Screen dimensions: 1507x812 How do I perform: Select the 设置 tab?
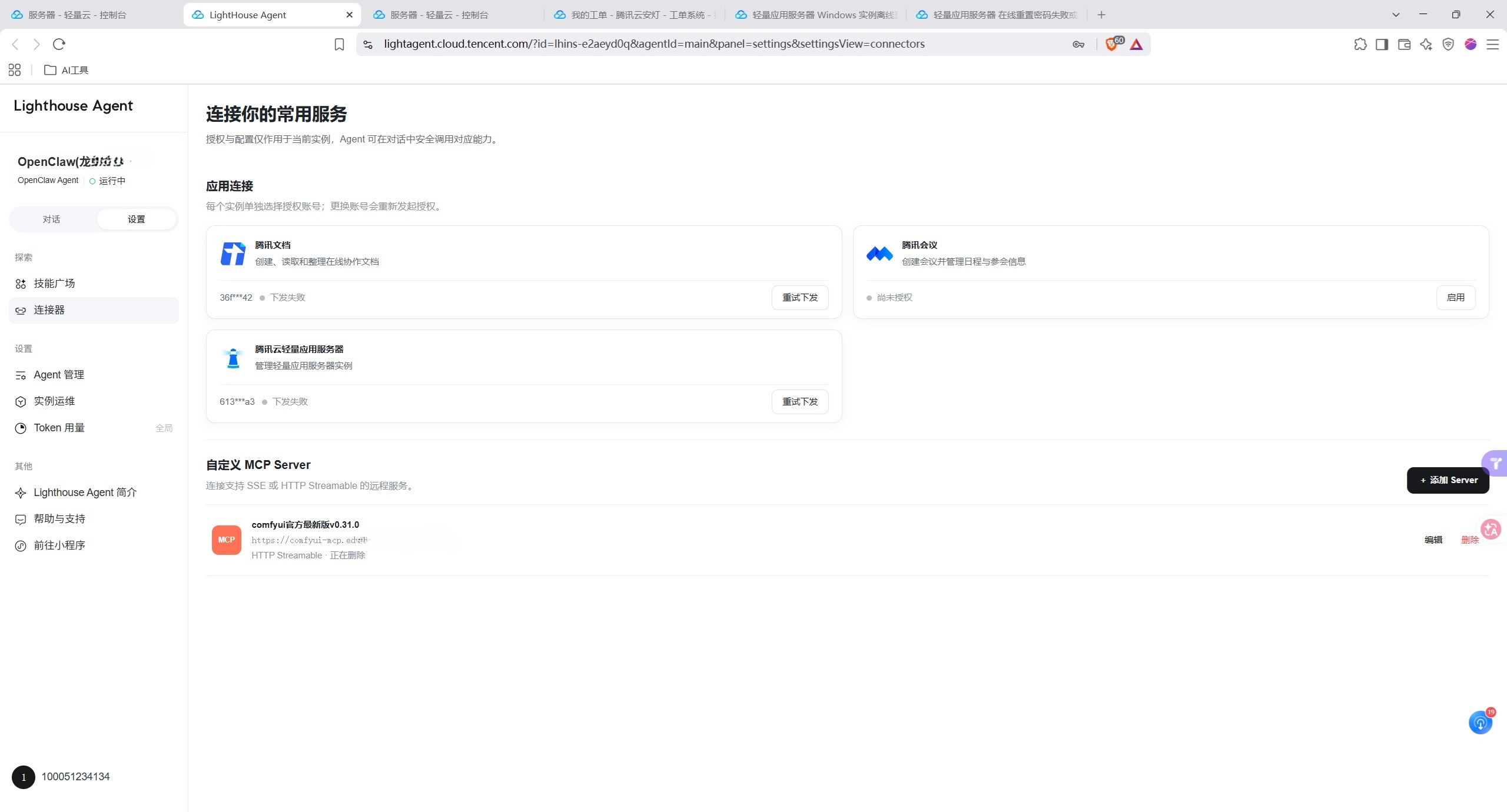[x=137, y=219]
